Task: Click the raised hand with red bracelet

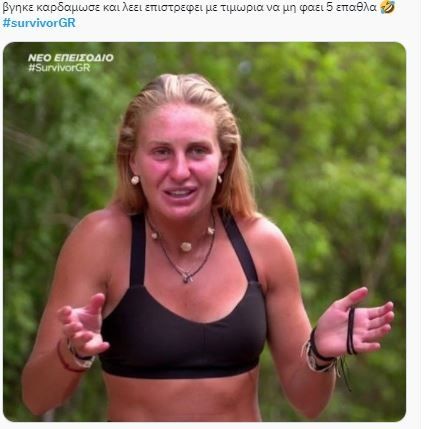Action: (x=83, y=325)
